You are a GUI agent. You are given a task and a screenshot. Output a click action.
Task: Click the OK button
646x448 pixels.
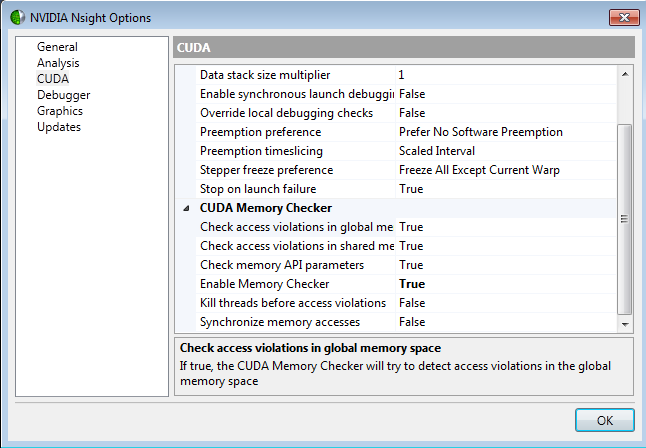(x=604, y=420)
